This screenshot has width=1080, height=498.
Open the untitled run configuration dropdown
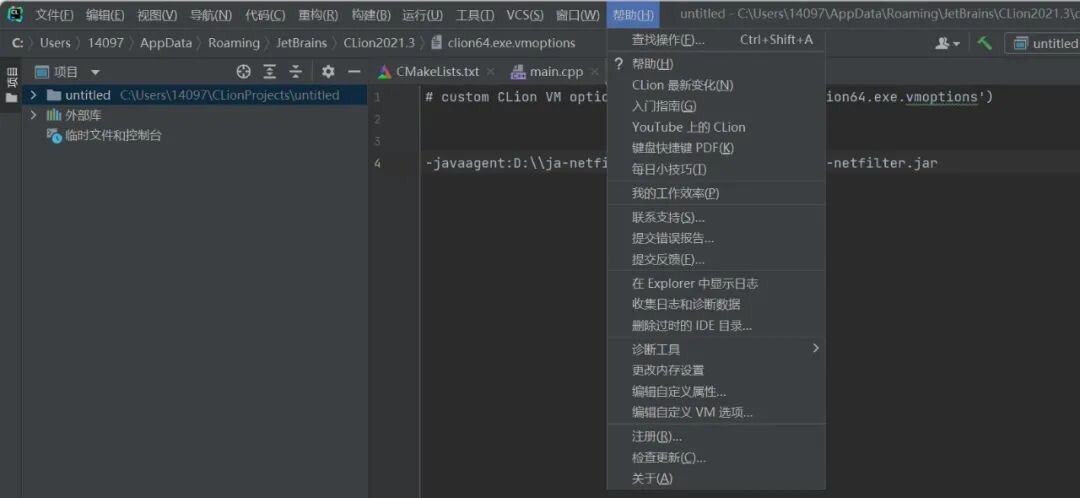pyautogui.click(x=1042, y=43)
